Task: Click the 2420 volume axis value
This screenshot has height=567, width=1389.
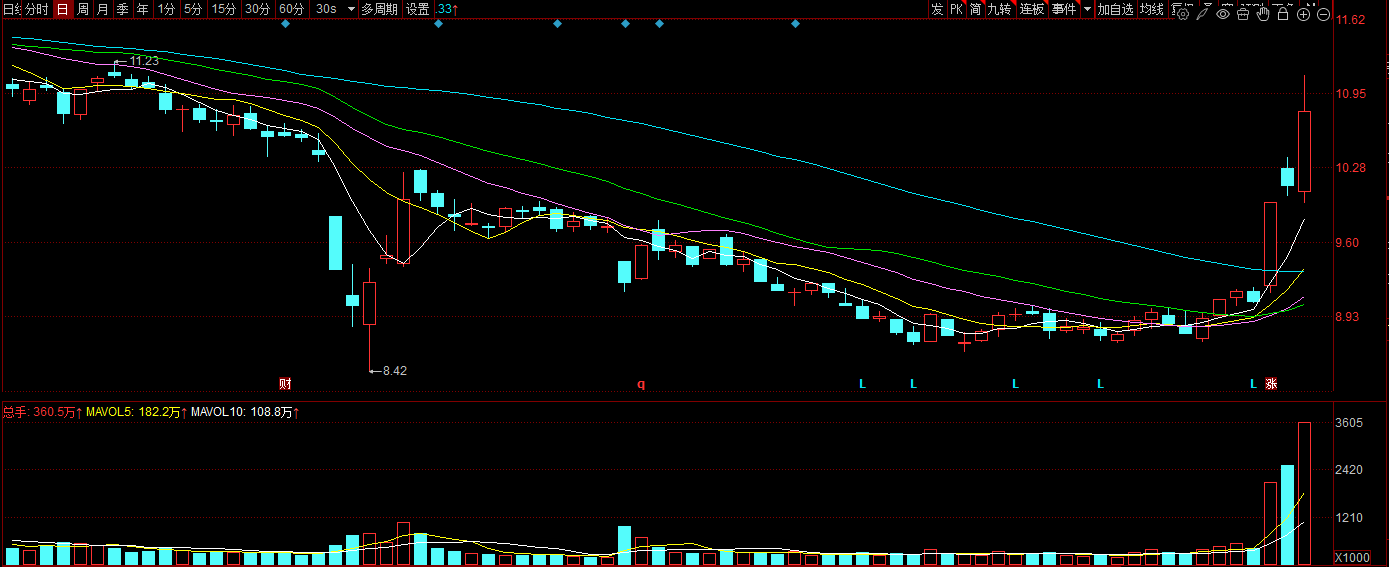Action: [1350, 470]
